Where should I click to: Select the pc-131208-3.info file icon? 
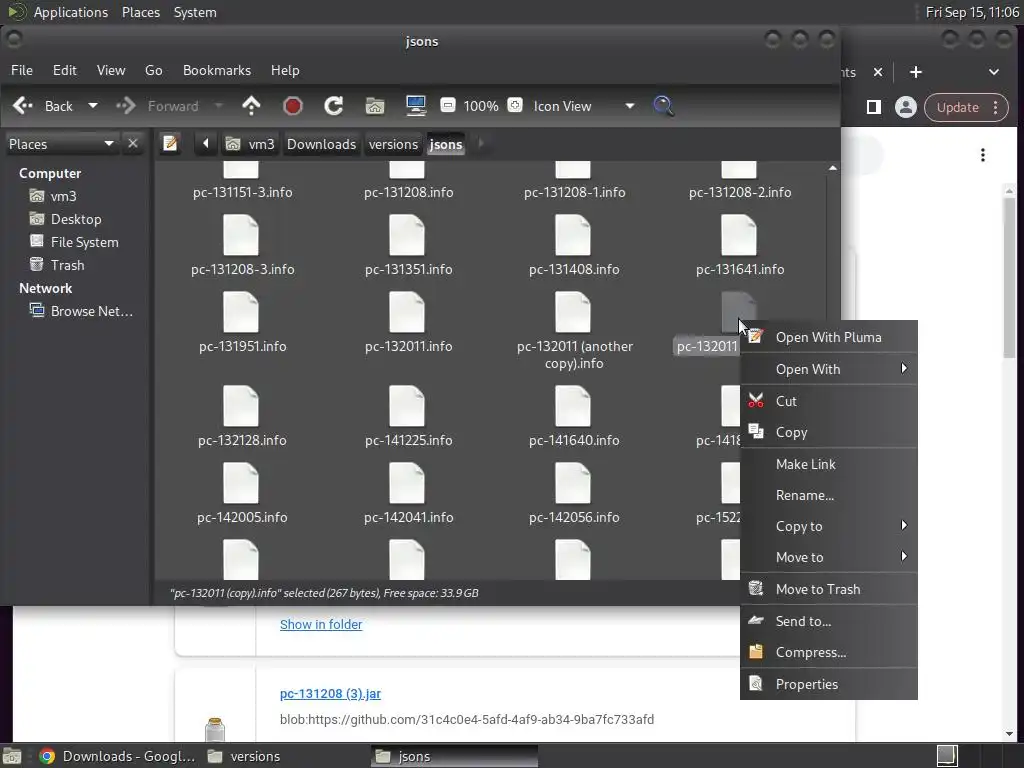tap(241, 236)
